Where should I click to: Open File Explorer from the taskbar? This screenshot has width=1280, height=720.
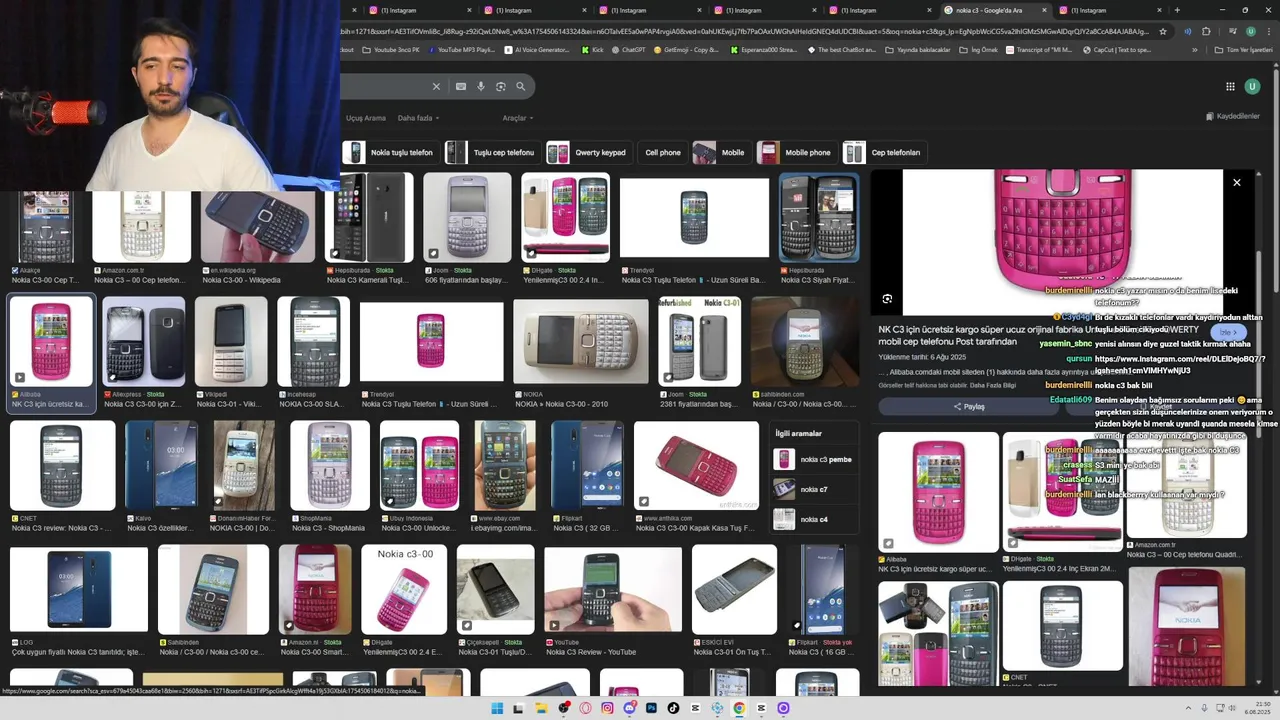(541, 708)
